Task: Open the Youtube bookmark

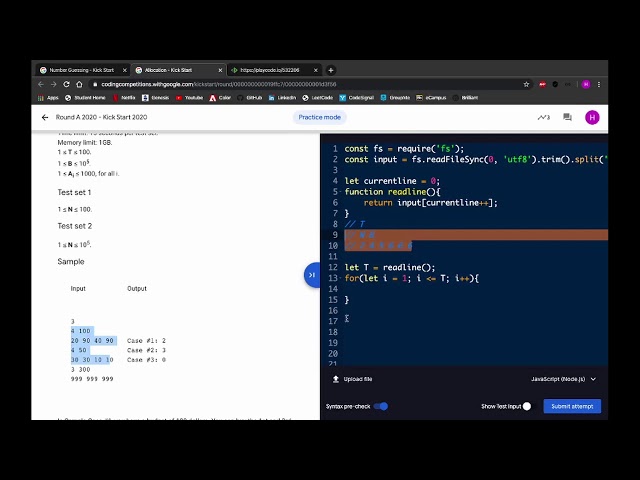Action: 189,98
